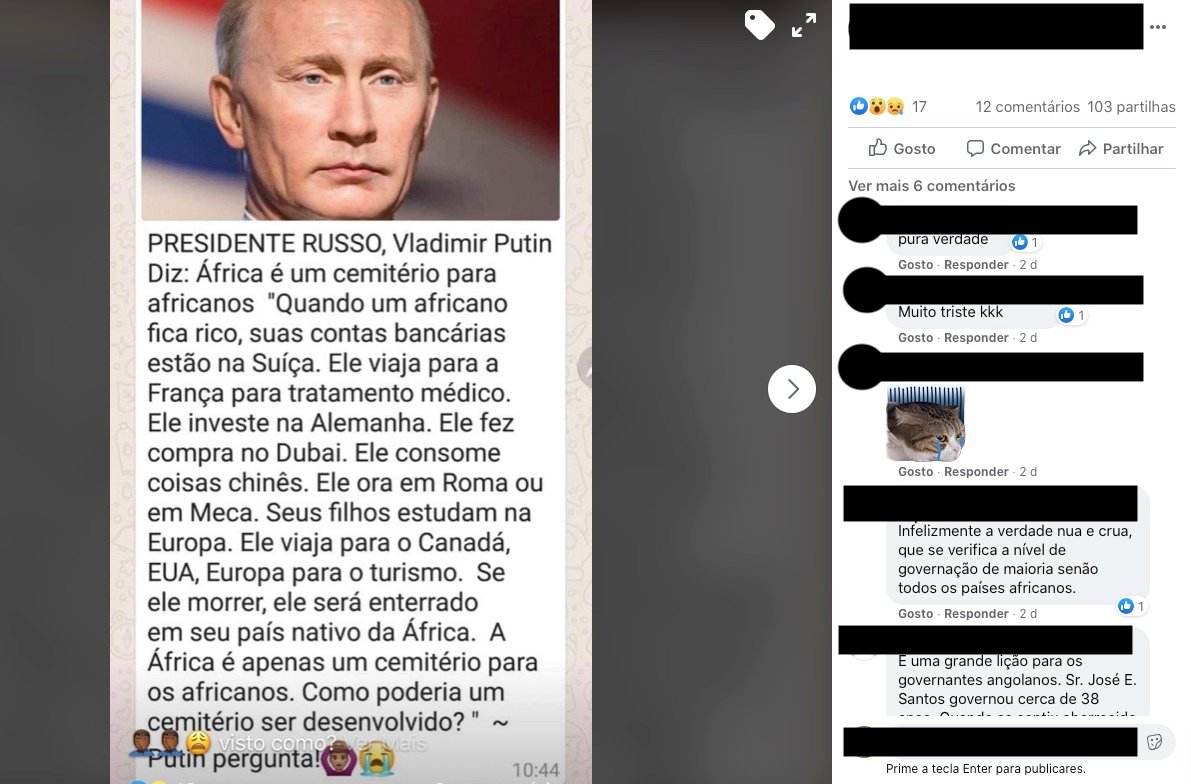Screen dimensions: 1191x784
Task: Share the post via Partilhar
Action: (1121, 148)
